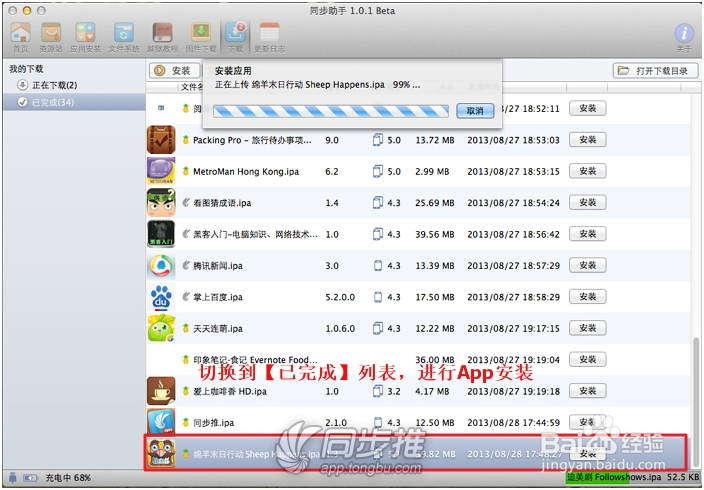Install 黑客入门 with its 安装 button
The width and height of the screenshot is (704, 490).
pyautogui.click(x=588, y=234)
